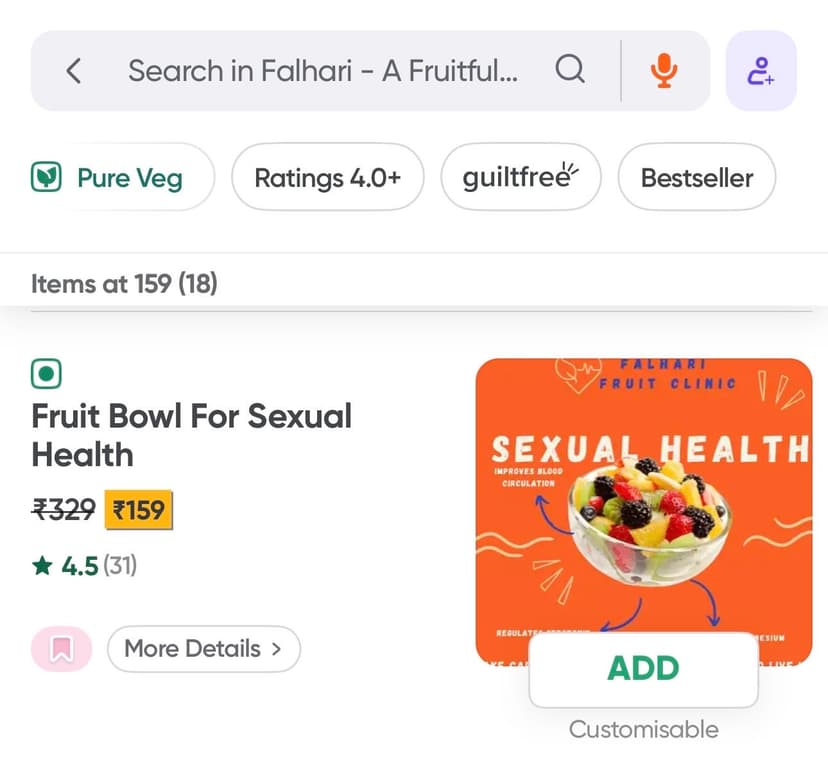828x775 pixels.
Task: Tap the yellow ₹159 price tag
Action: [139, 511]
